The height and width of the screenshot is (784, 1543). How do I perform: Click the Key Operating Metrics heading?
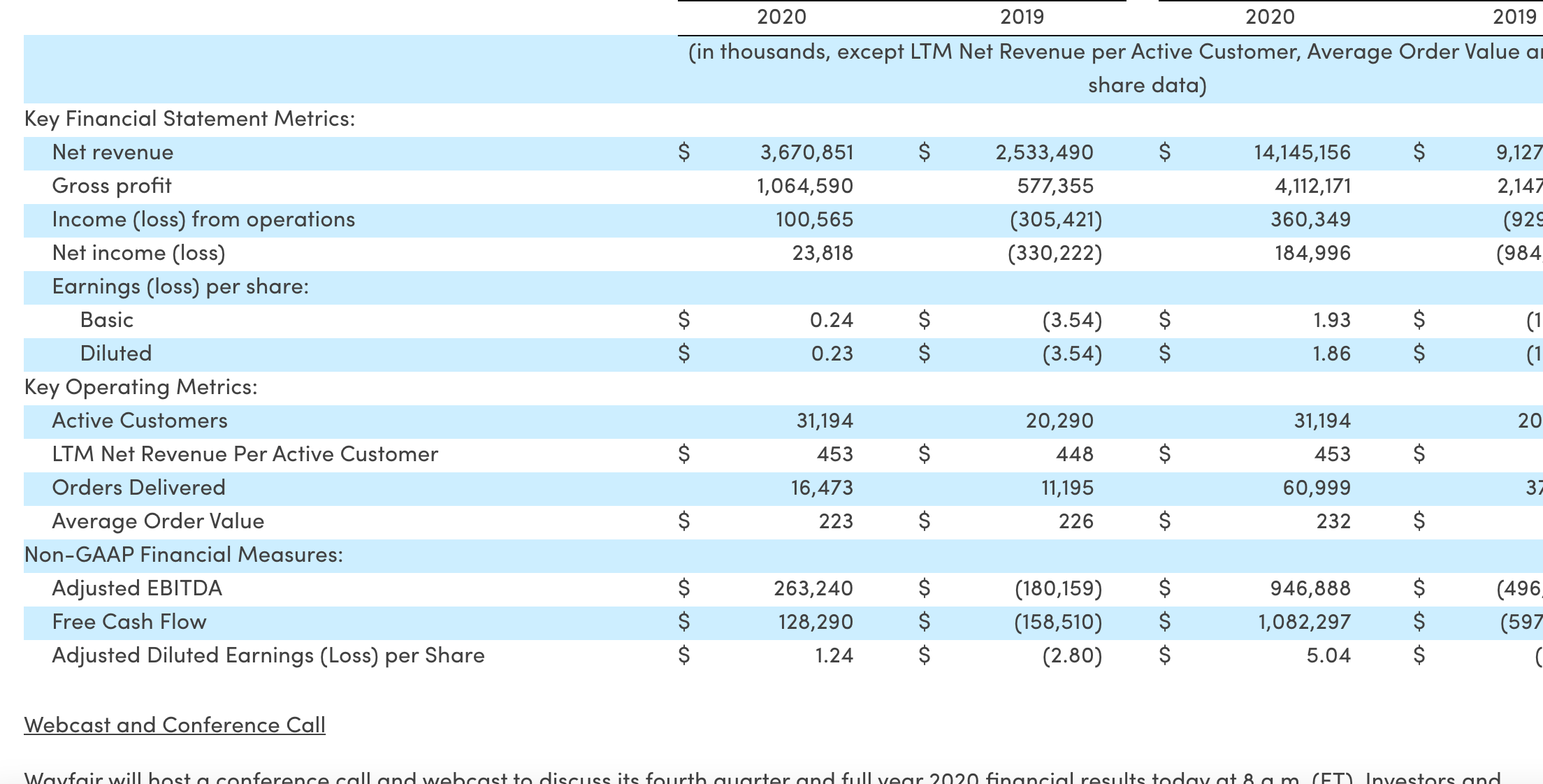coord(140,387)
